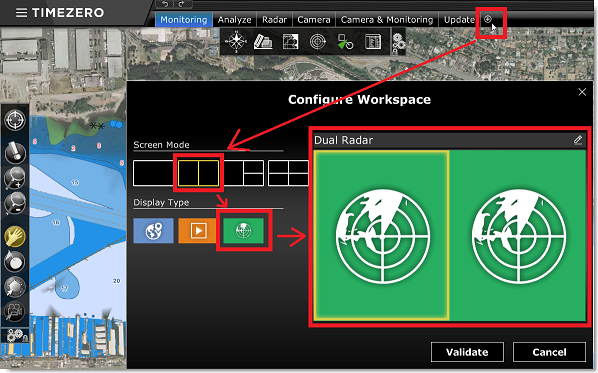Viewport: 598px width, 373px height.
Task: Click the zoom out magnifier tool
Action: [14, 203]
